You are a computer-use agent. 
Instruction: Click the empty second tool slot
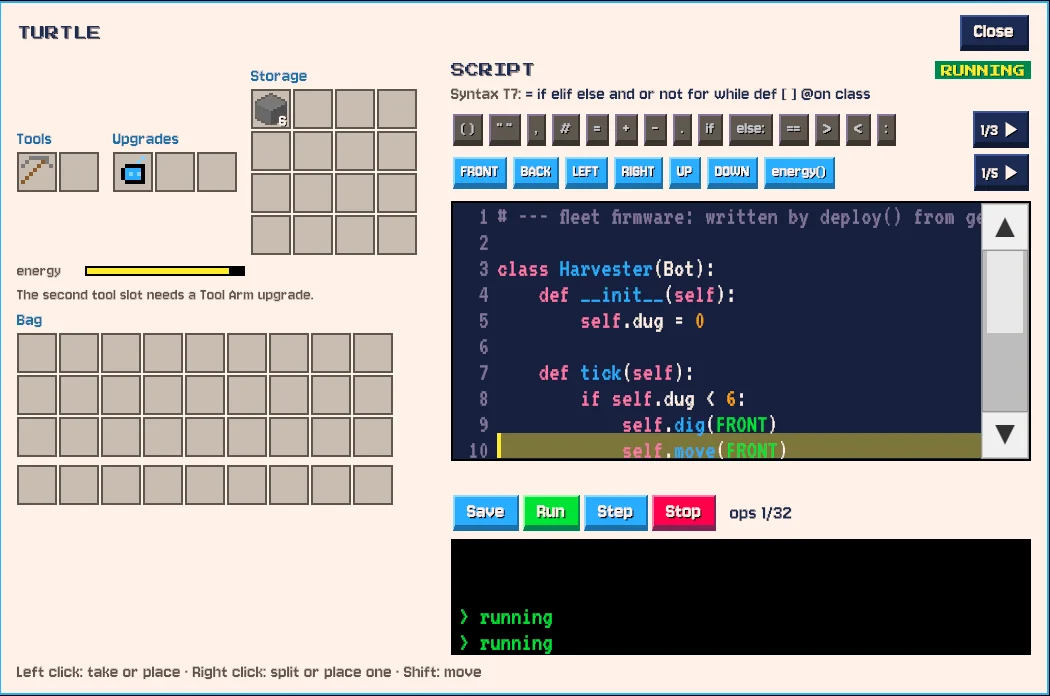point(79,172)
